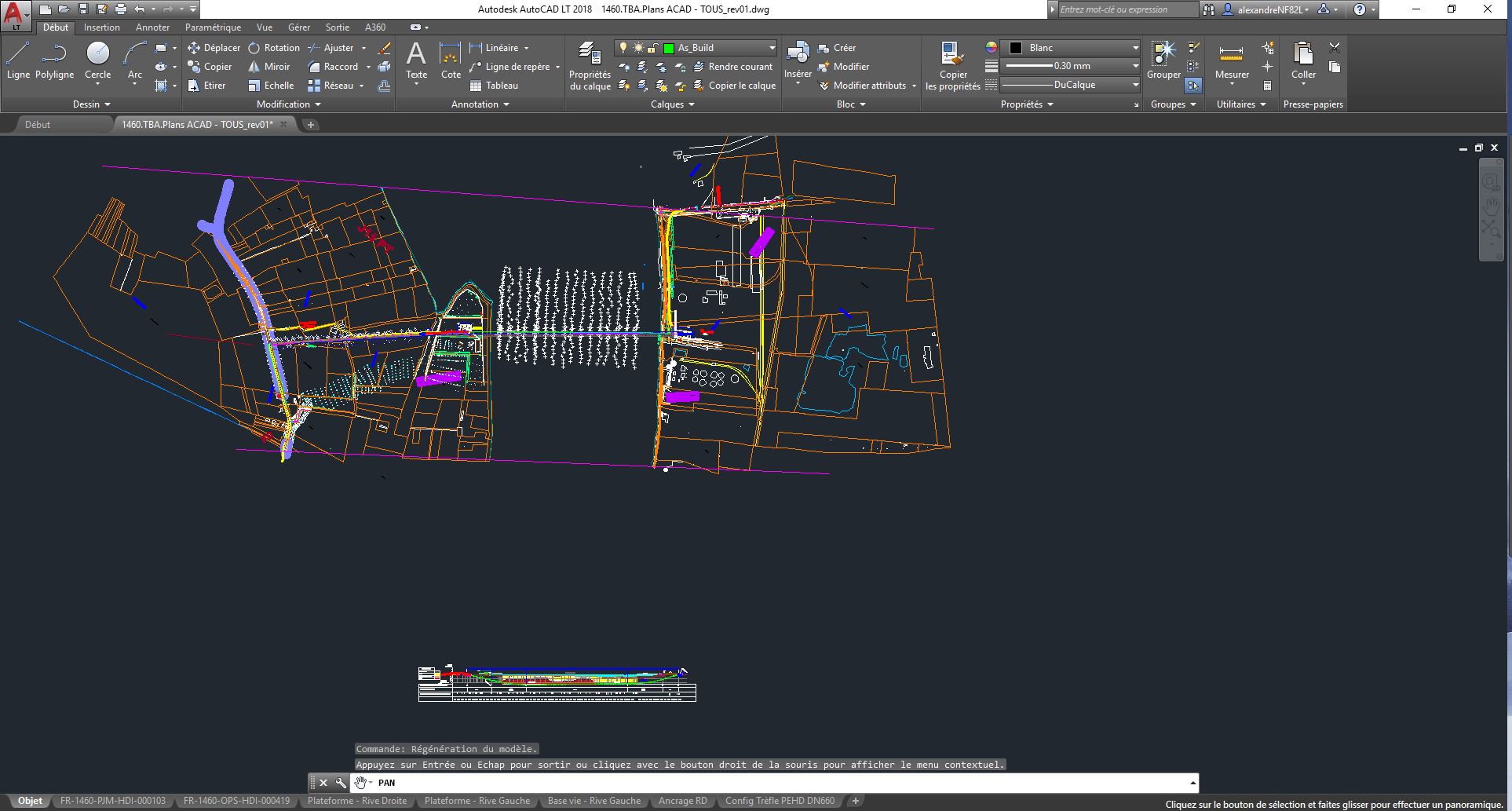Click Rendre courant button

coord(733,67)
